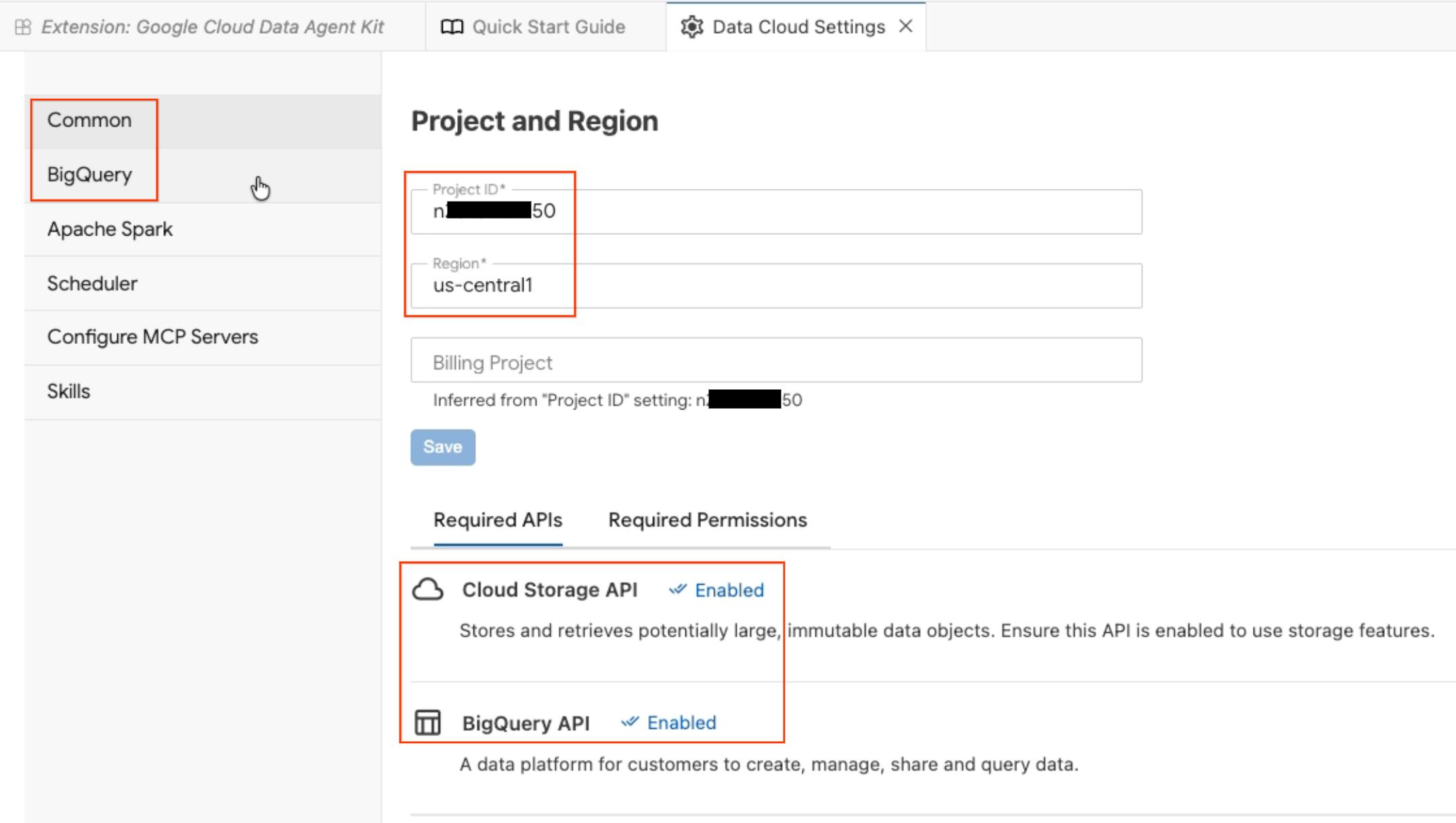Open Configure MCP Servers section
This screenshot has height=823, width=1456.
click(x=203, y=337)
